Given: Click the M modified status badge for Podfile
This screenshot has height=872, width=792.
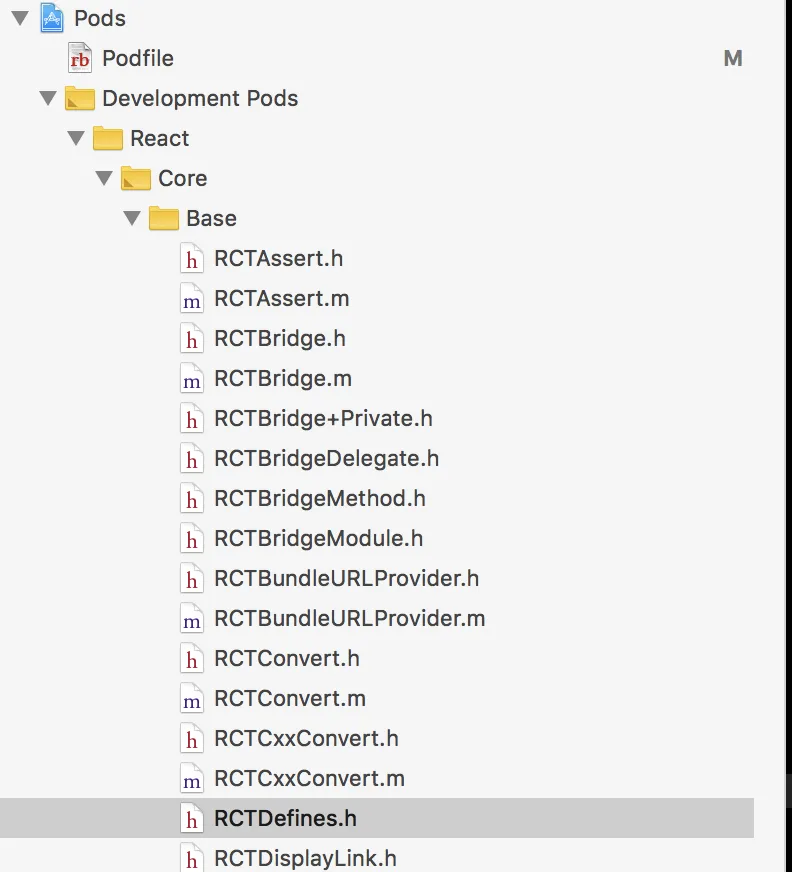Looking at the screenshot, I should 733,58.
